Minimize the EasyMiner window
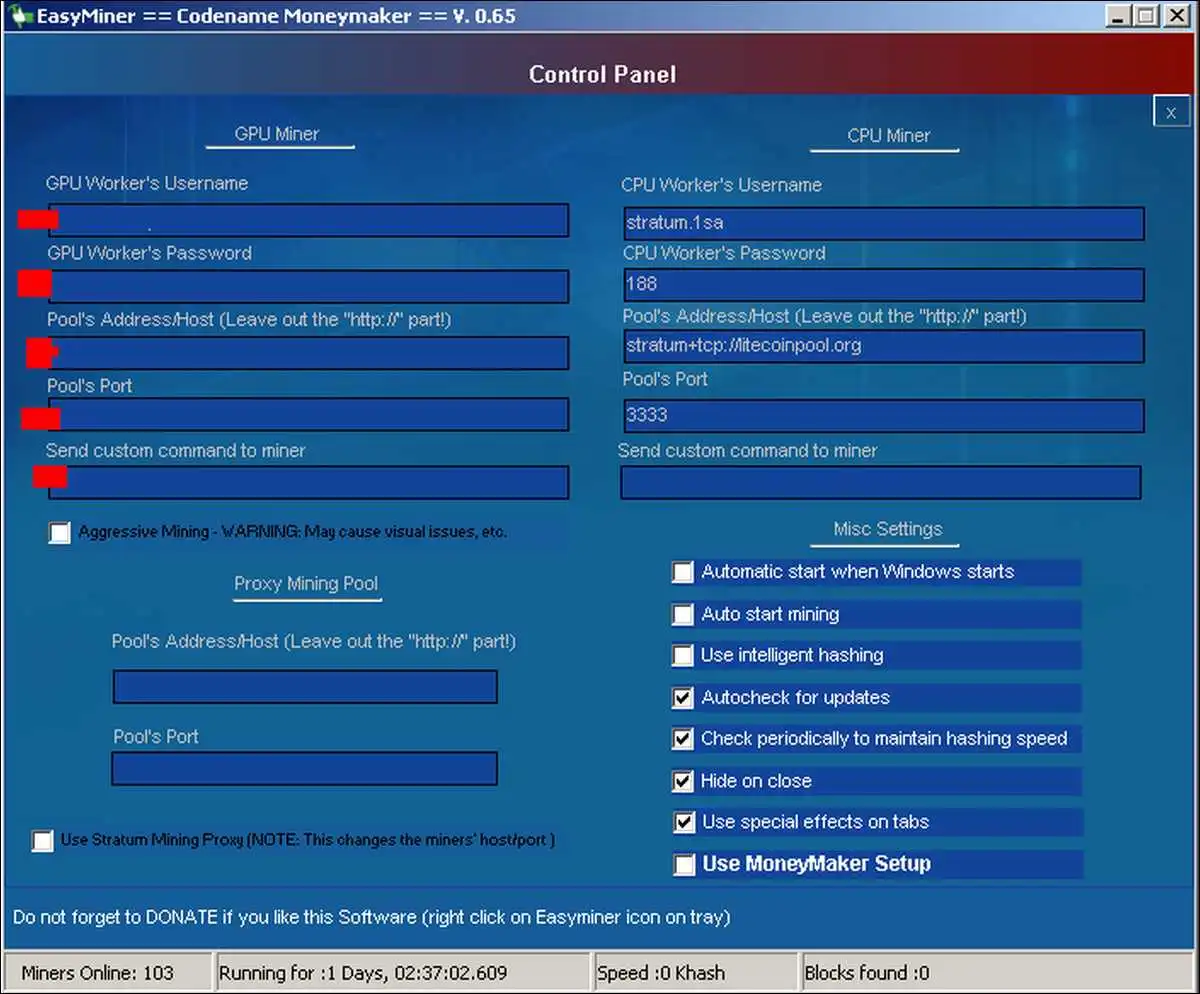Screen dimensions: 1200x994 [x=1120, y=16]
